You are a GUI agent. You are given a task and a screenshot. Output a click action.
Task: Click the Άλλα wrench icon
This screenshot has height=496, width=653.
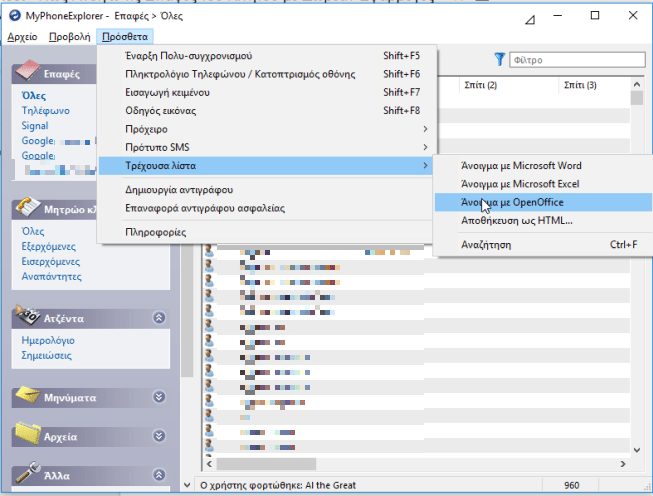27,473
